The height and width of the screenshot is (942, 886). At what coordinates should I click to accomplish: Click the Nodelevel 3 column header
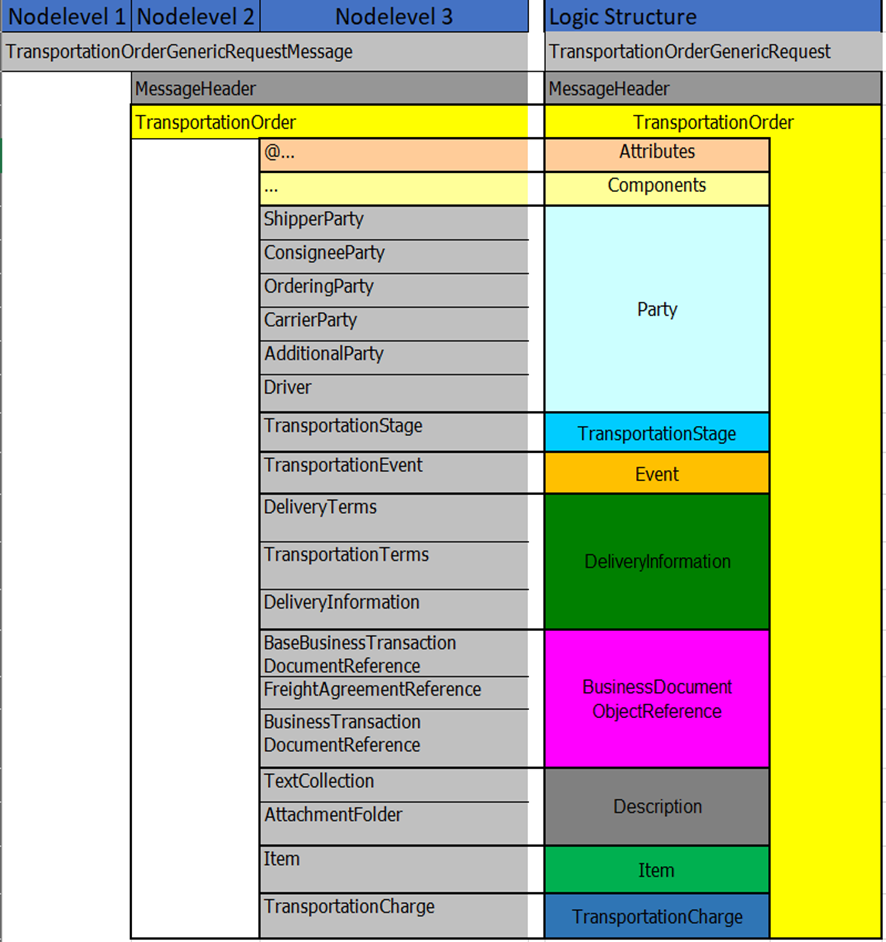click(x=394, y=17)
